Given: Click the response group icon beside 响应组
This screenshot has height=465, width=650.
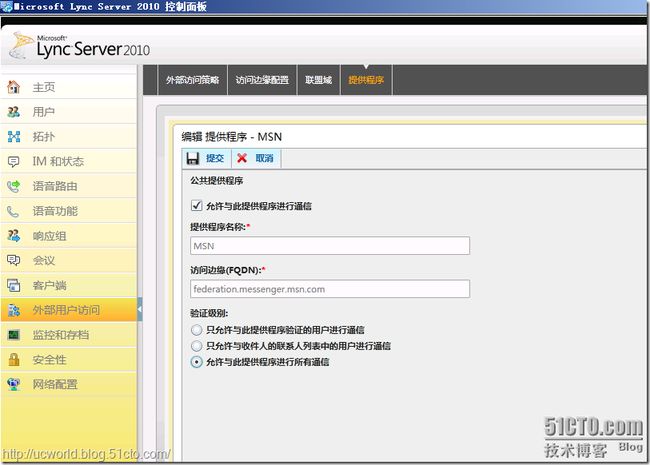Looking at the screenshot, I should [14, 236].
